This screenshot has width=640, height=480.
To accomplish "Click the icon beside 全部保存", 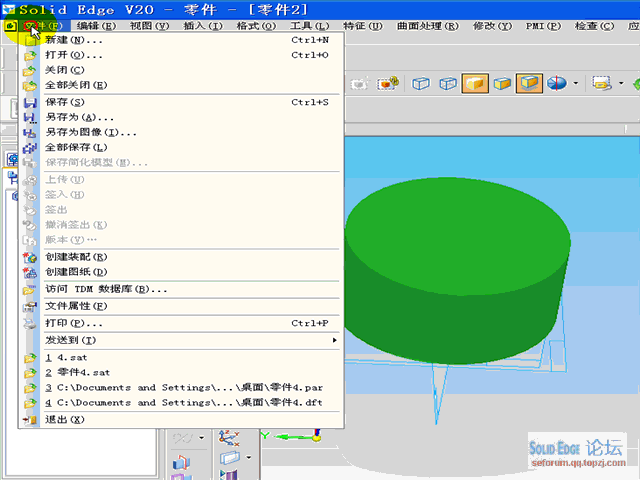I will pyautogui.click(x=30, y=148).
